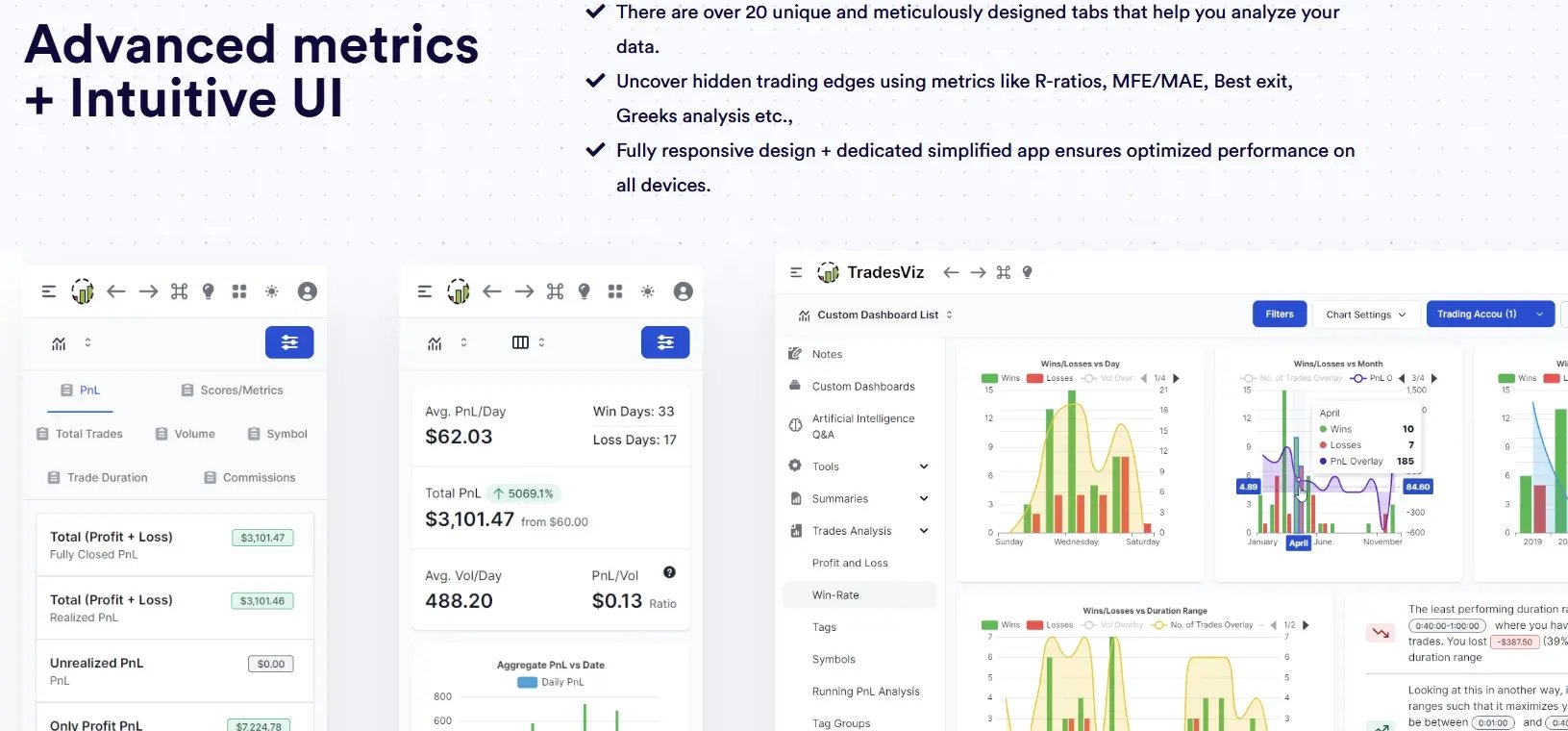Click the TradesViz logo in desktop dashboard
1568x731 pixels.
(x=828, y=273)
